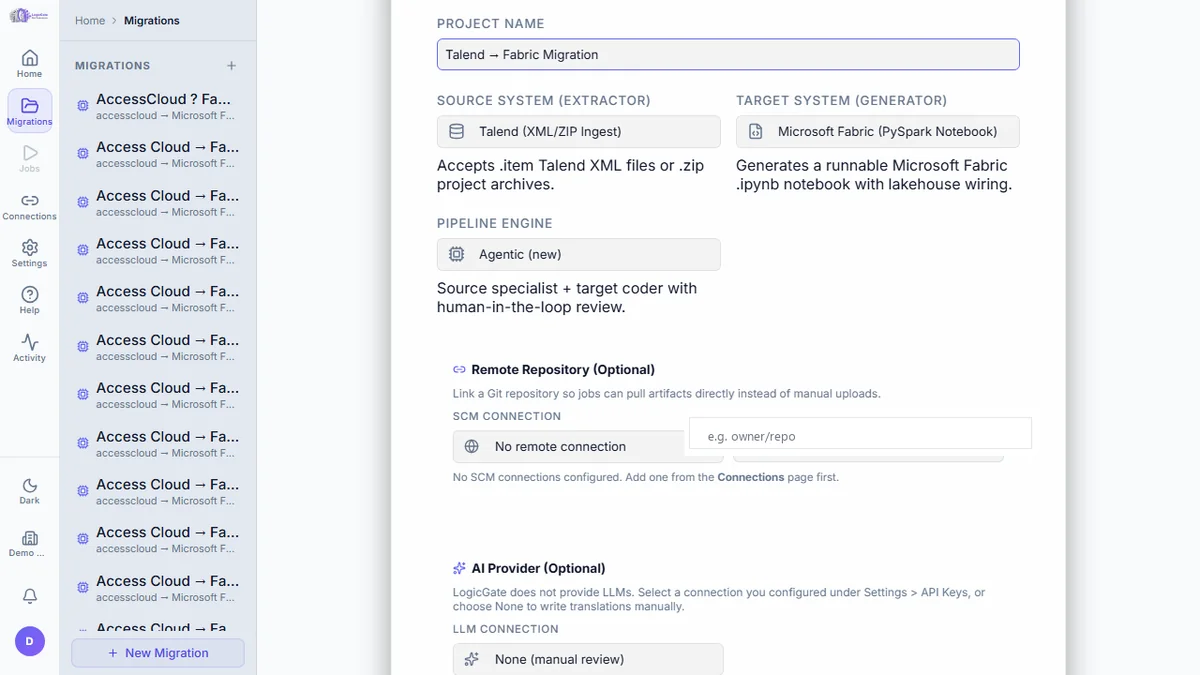Viewport: 1200px width, 675px height.
Task: Click the AI Provider (Optional) heading
Action: pyautogui.click(x=538, y=568)
